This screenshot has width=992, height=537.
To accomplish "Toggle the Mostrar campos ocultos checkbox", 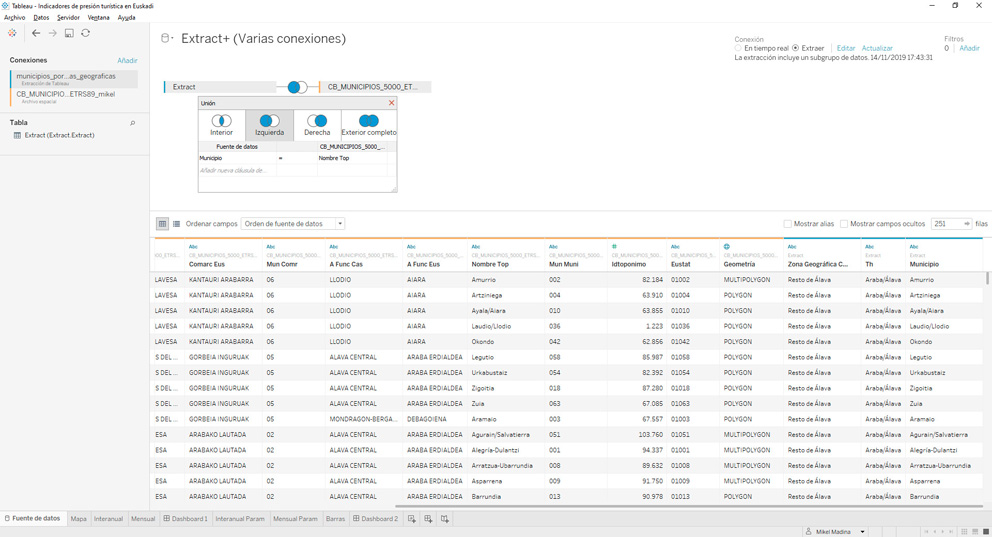I will pos(844,224).
